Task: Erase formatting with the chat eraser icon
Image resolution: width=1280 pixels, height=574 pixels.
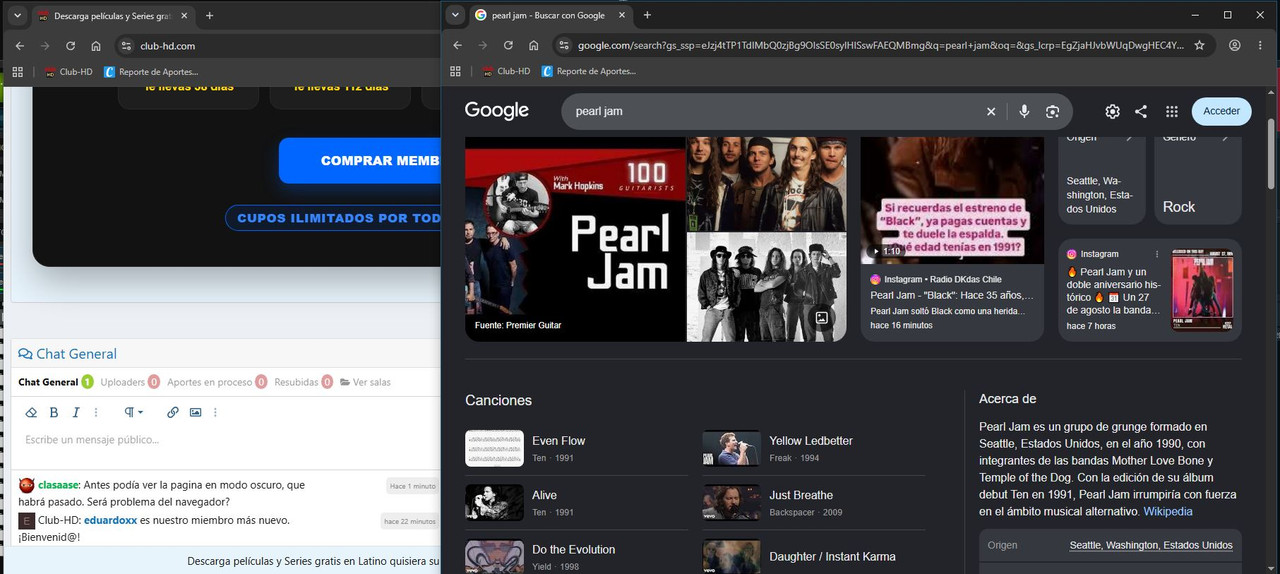Action: [x=31, y=412]
